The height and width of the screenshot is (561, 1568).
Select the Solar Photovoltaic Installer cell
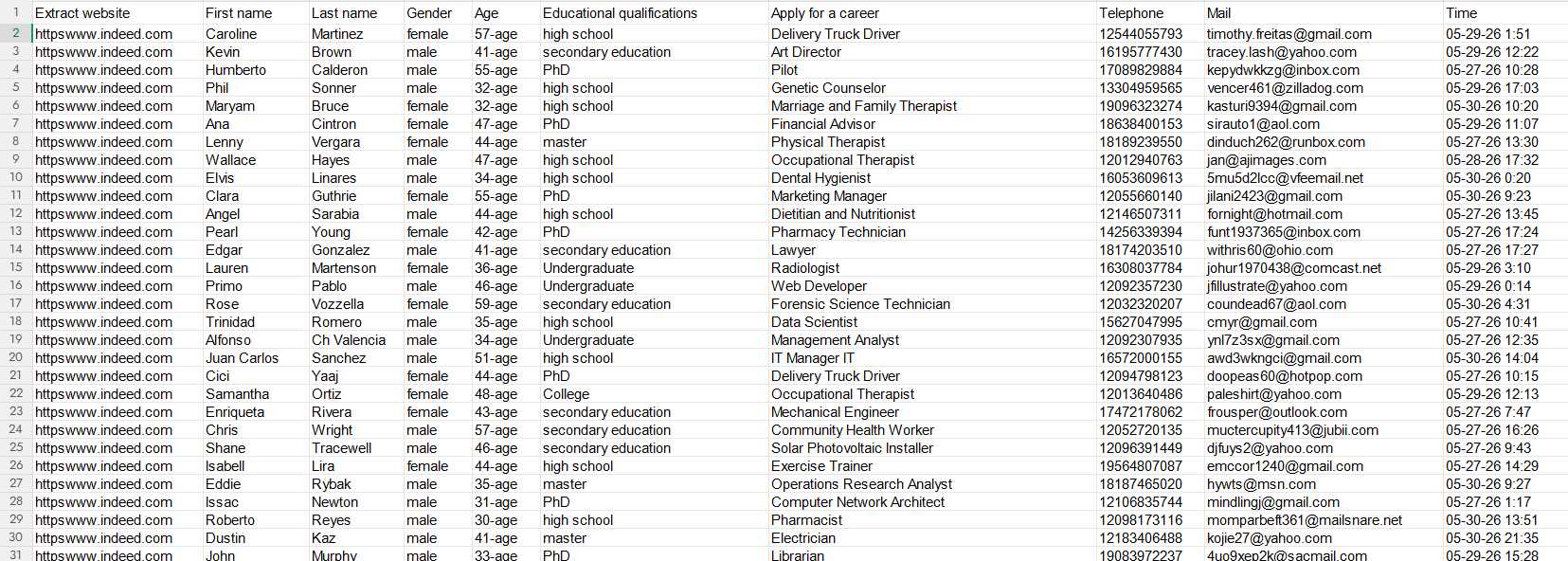pyautogui.click(x=931, y=447)
